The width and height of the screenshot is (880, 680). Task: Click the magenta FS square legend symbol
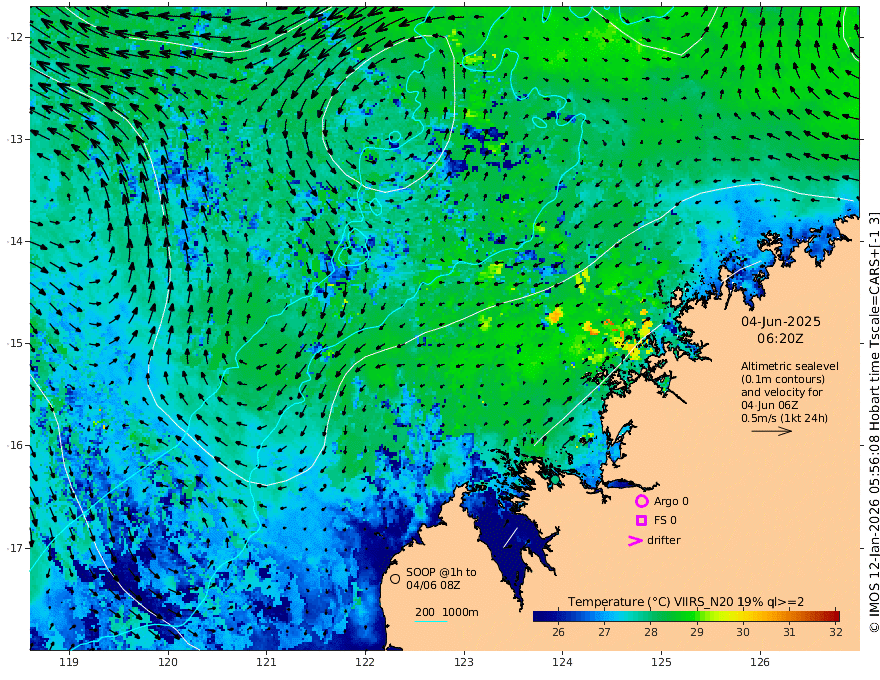pyautogui.click(x=641, y=521)
